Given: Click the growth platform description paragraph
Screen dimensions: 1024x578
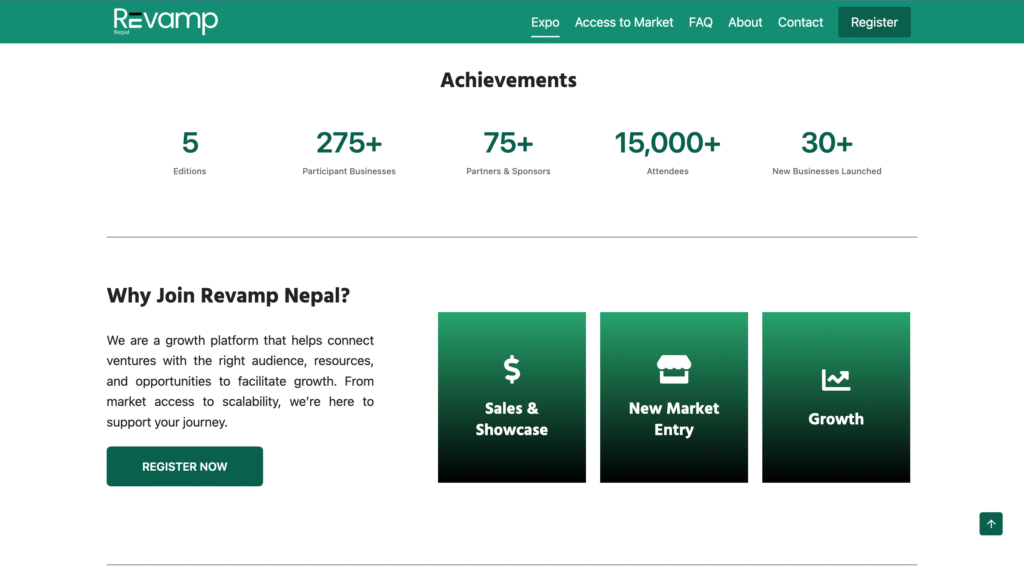Looking at the screenshot, I should pyautogui.click(x=240, y=381).
